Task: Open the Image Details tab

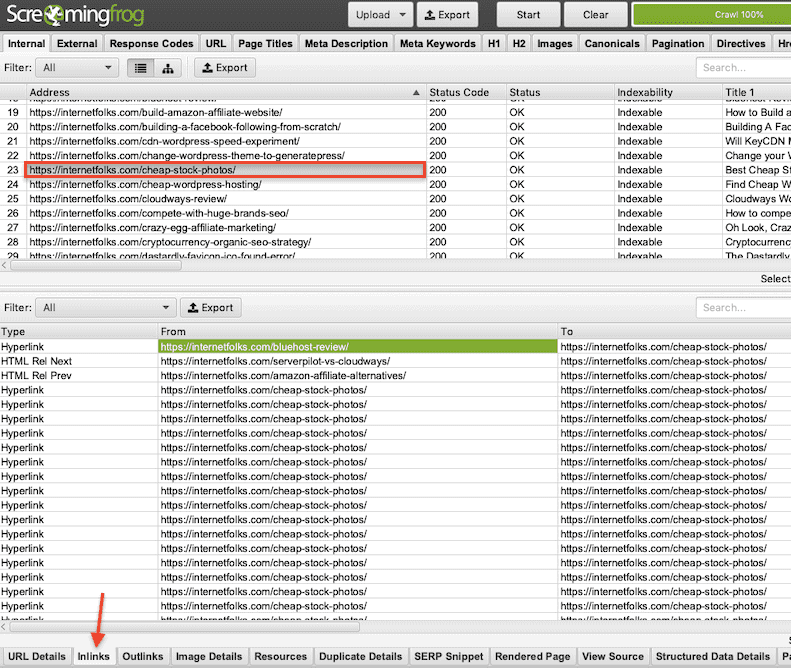Action: pyautogui.click(x=209, y=656)
